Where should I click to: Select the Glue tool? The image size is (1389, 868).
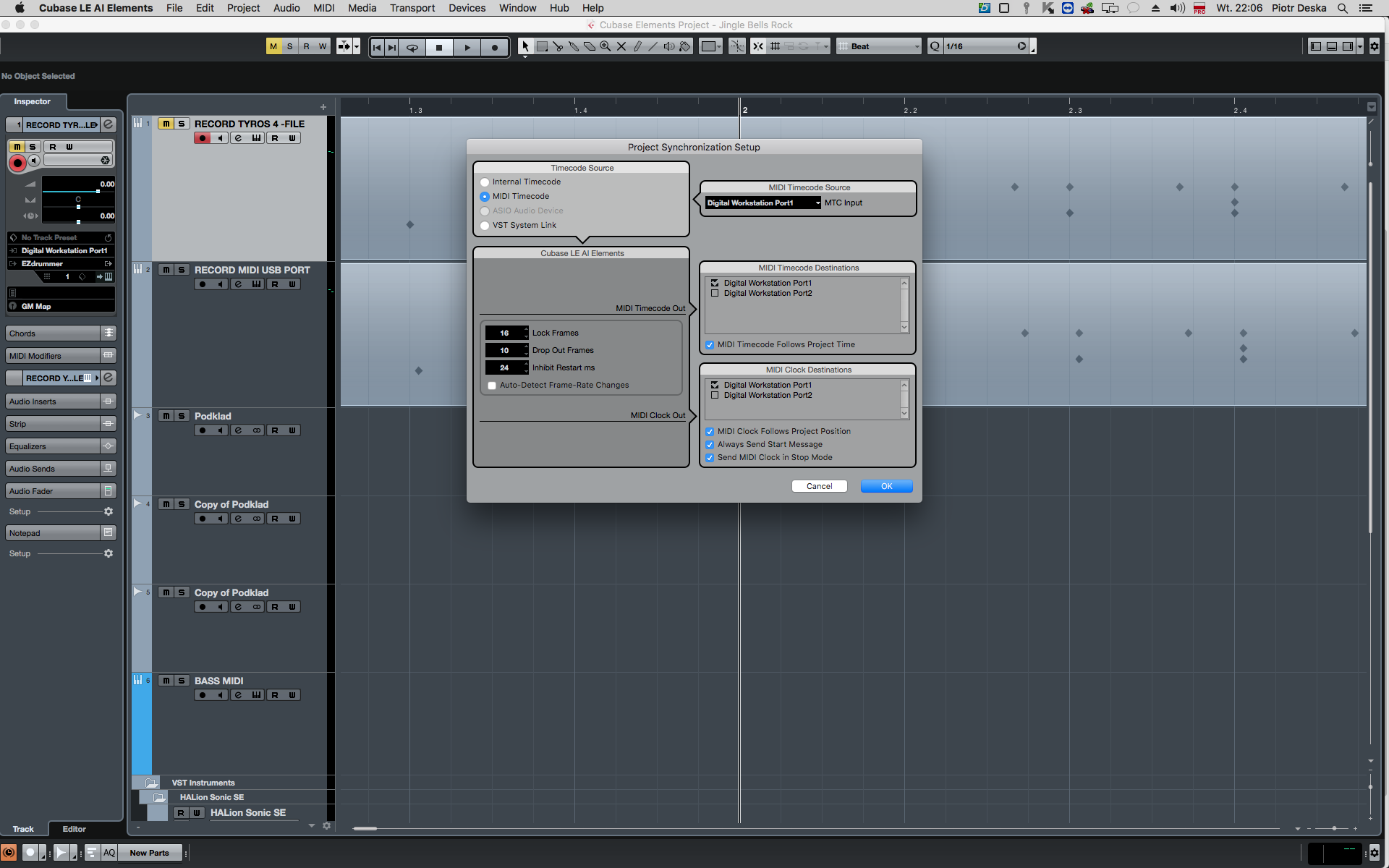pyautogui.click(x=574, y=46)
